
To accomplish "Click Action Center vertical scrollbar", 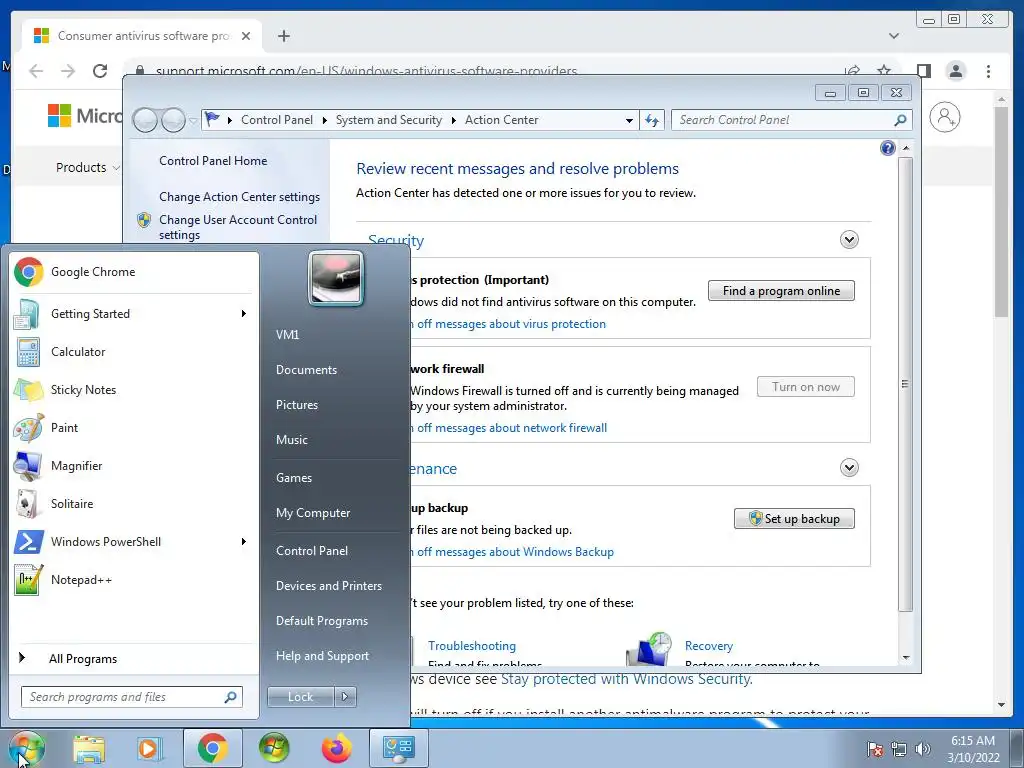I will coord(905,383).
